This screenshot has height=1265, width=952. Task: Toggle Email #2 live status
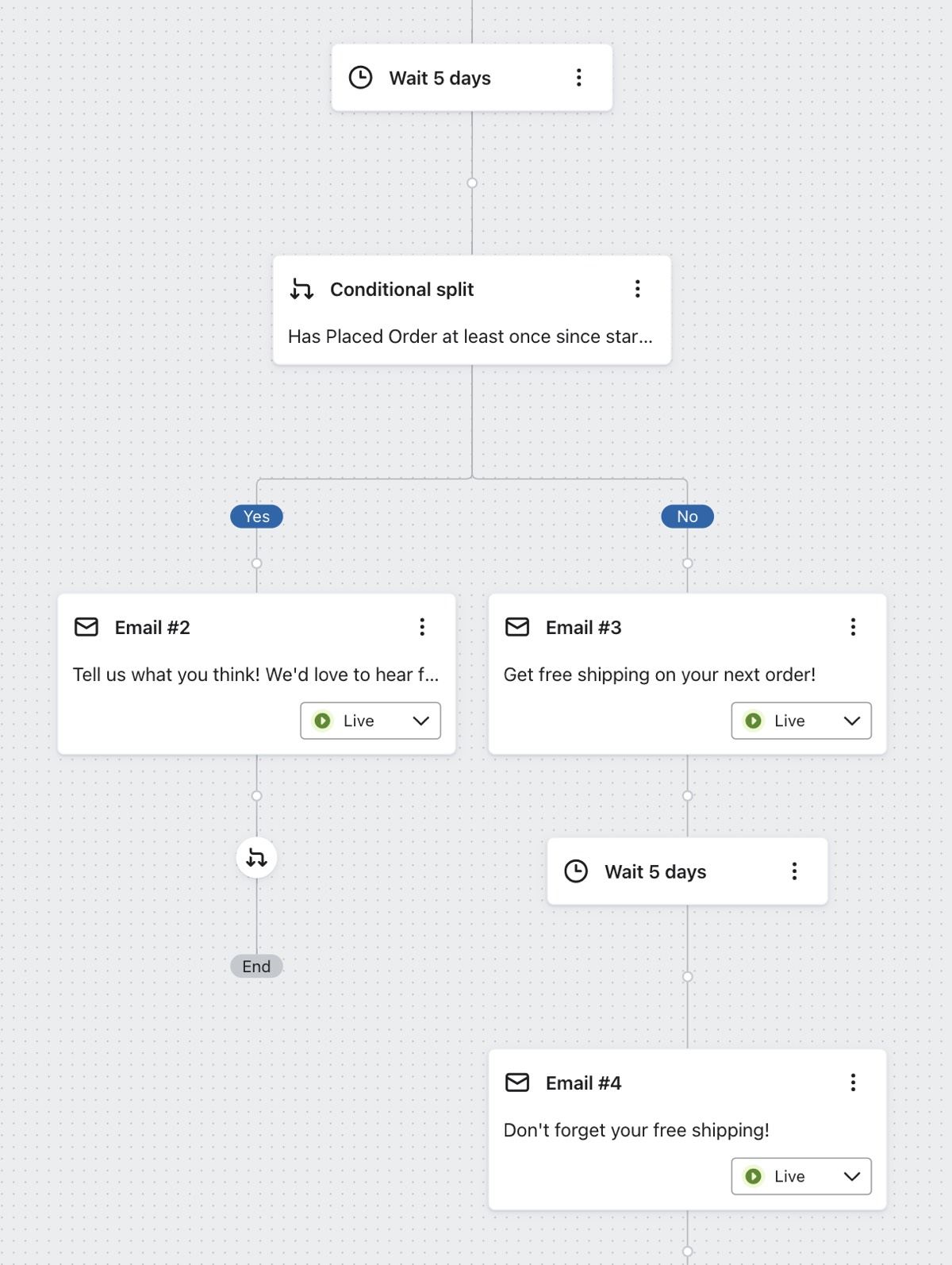pos(370,721)
